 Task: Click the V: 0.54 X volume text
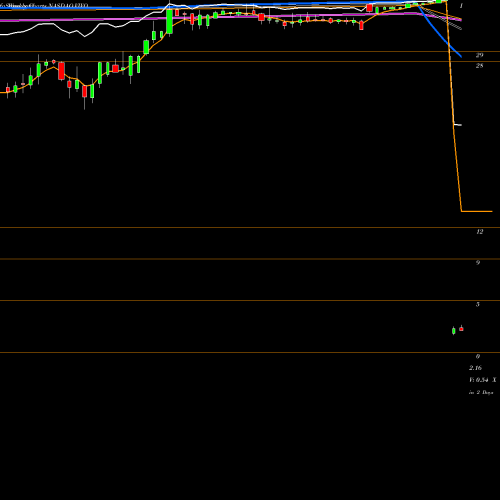483,380
